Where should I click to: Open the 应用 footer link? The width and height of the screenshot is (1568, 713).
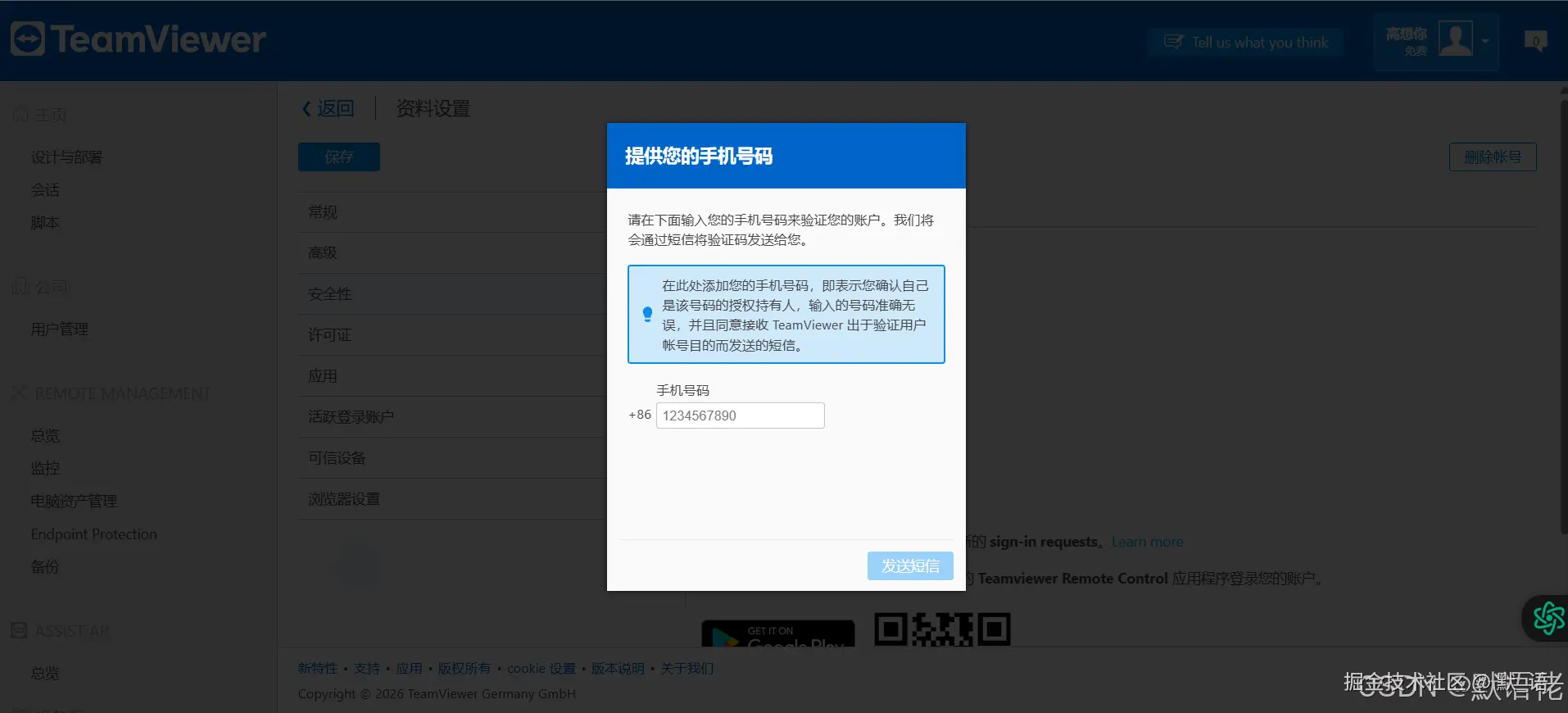pyautogui.click(x=409, y=669)
